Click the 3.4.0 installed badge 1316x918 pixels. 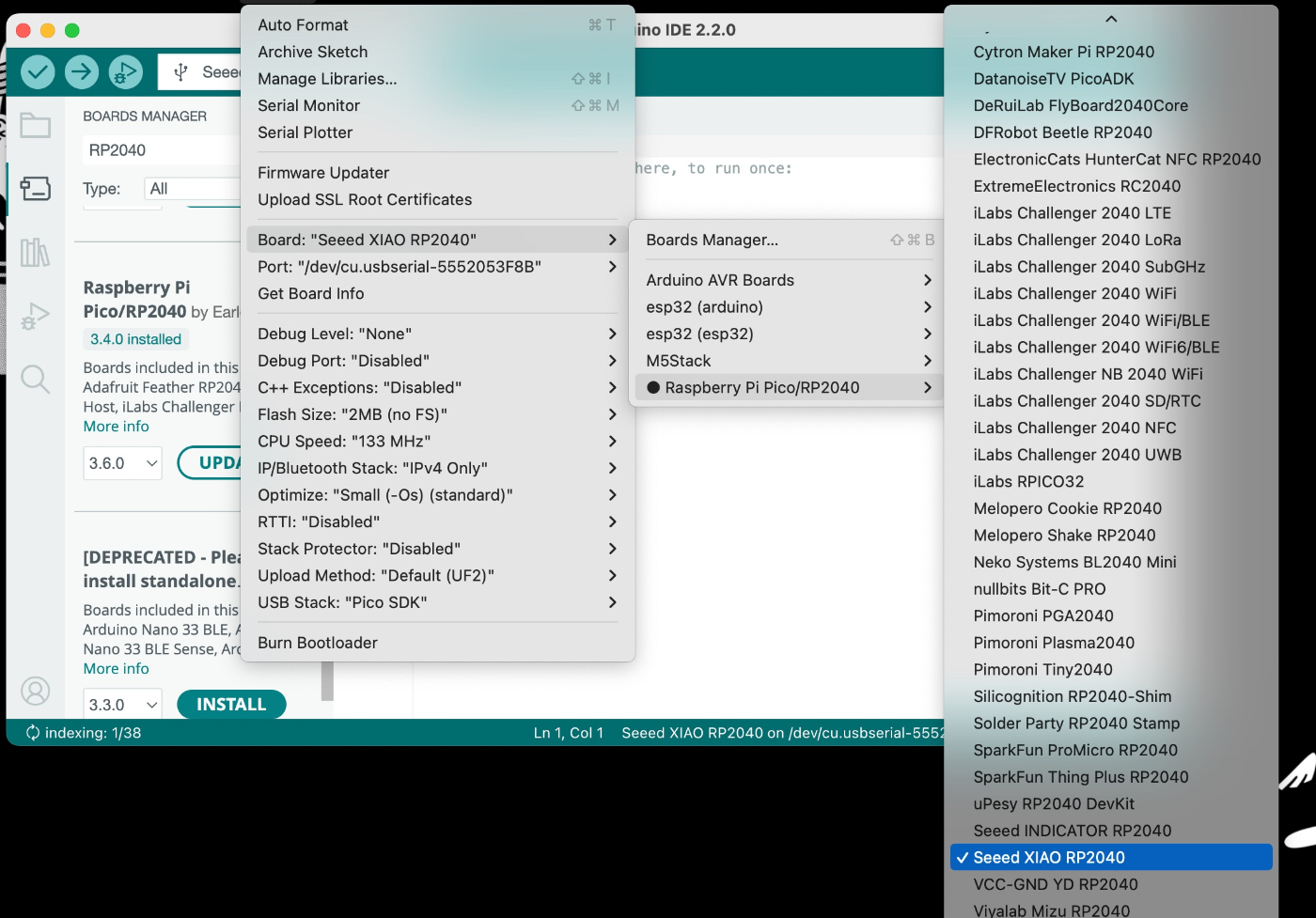click(x=135, y=339)
